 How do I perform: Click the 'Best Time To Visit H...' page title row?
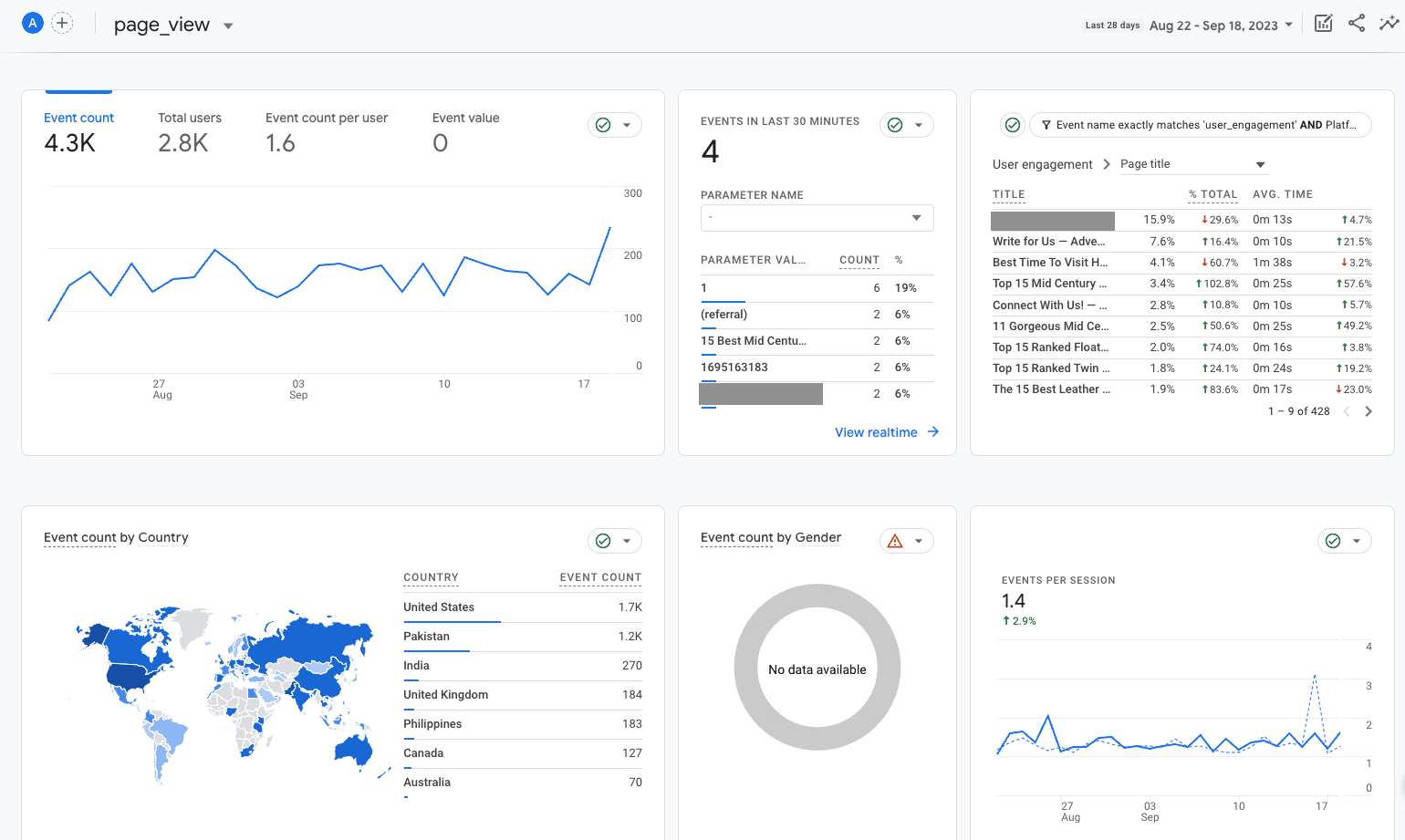(1181, 263)
